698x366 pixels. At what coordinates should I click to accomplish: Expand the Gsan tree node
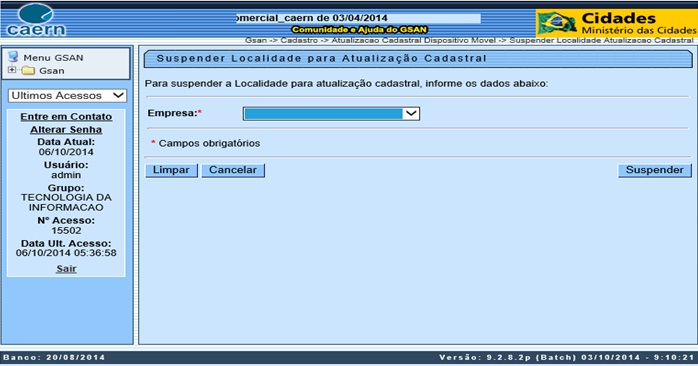coord(12,70)
